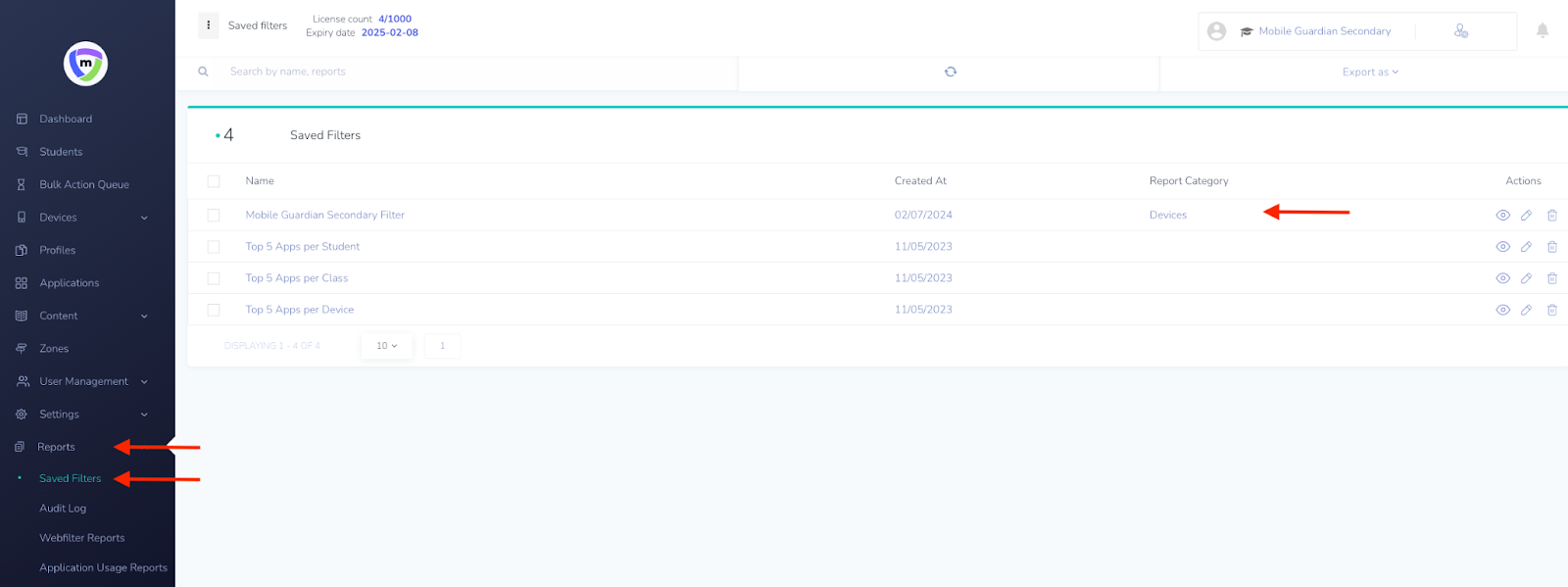Open Applications in sidebar
The image size is (1568, 587).
tap(70, 283)
